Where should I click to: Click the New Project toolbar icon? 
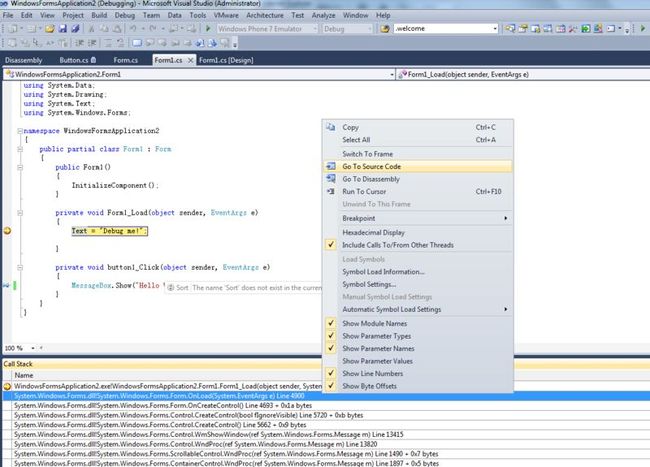click(13, 29)
